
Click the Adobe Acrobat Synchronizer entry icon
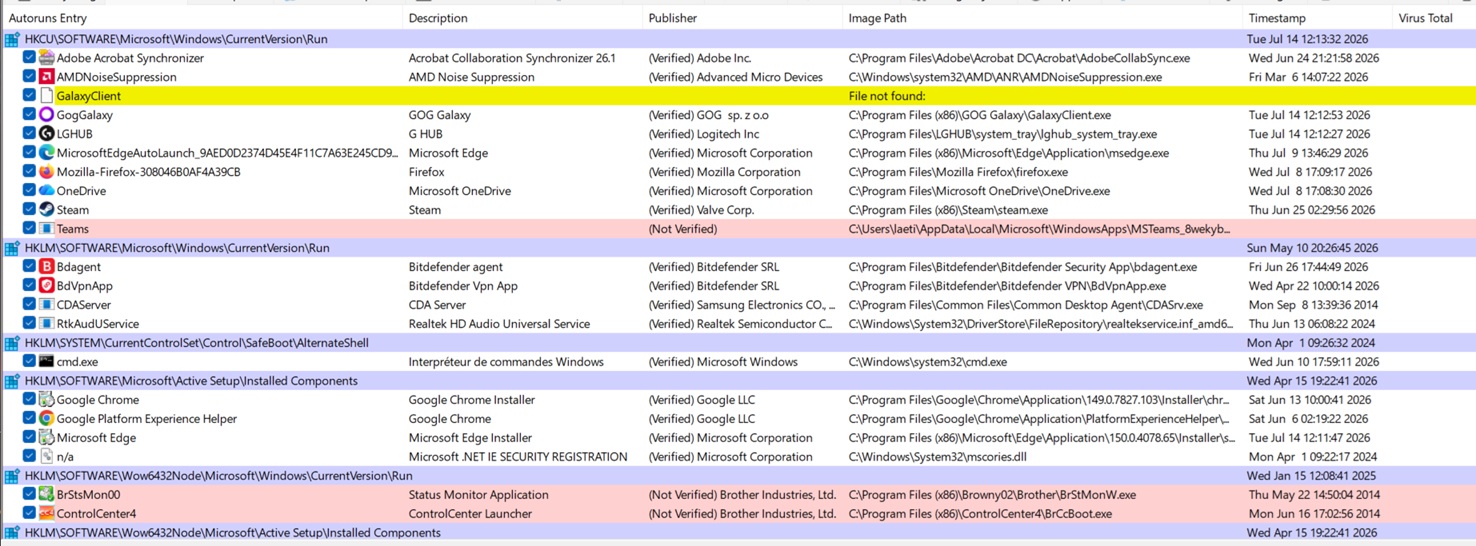tap(46, 58)
